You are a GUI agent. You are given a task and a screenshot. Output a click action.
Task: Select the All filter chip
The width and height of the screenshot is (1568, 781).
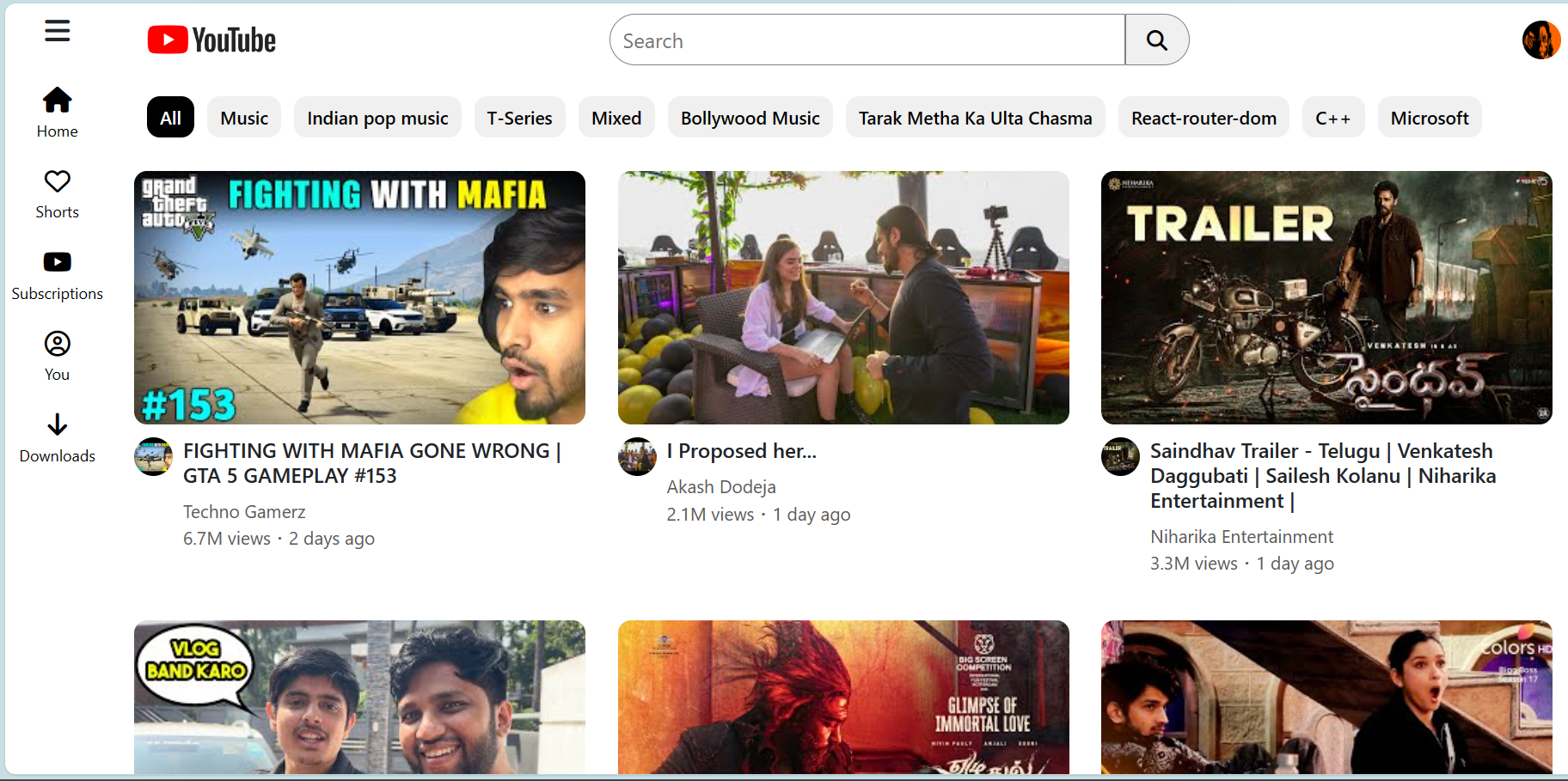point(170,118)
